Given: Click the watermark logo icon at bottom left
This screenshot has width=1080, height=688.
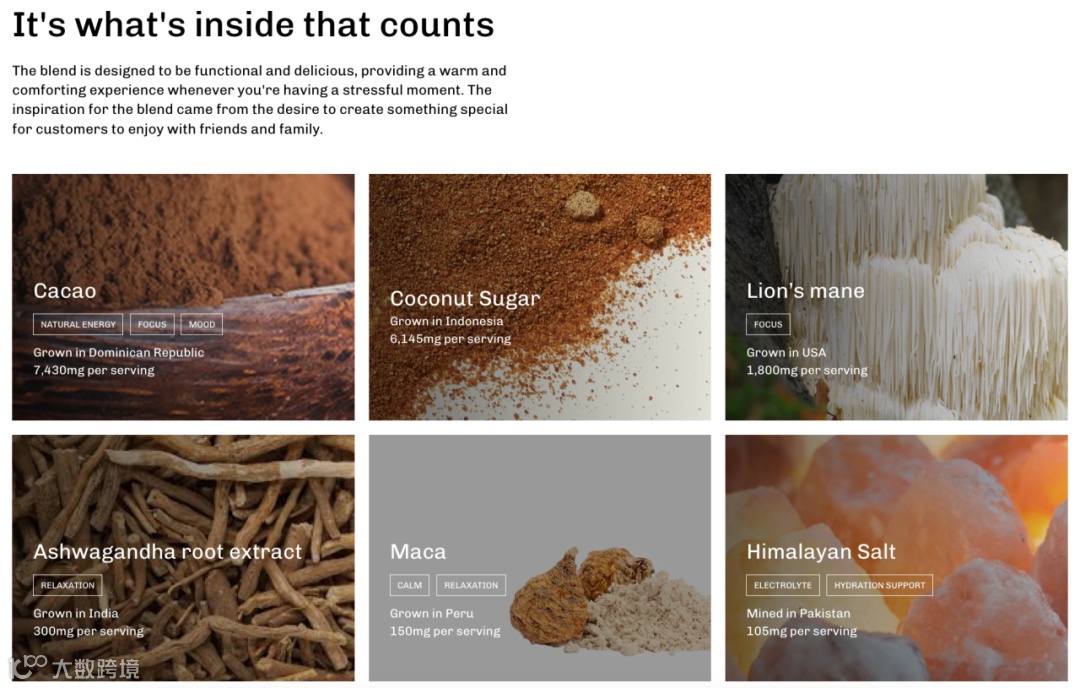Looking at the screenshot, I should click(x=28, y=667).
